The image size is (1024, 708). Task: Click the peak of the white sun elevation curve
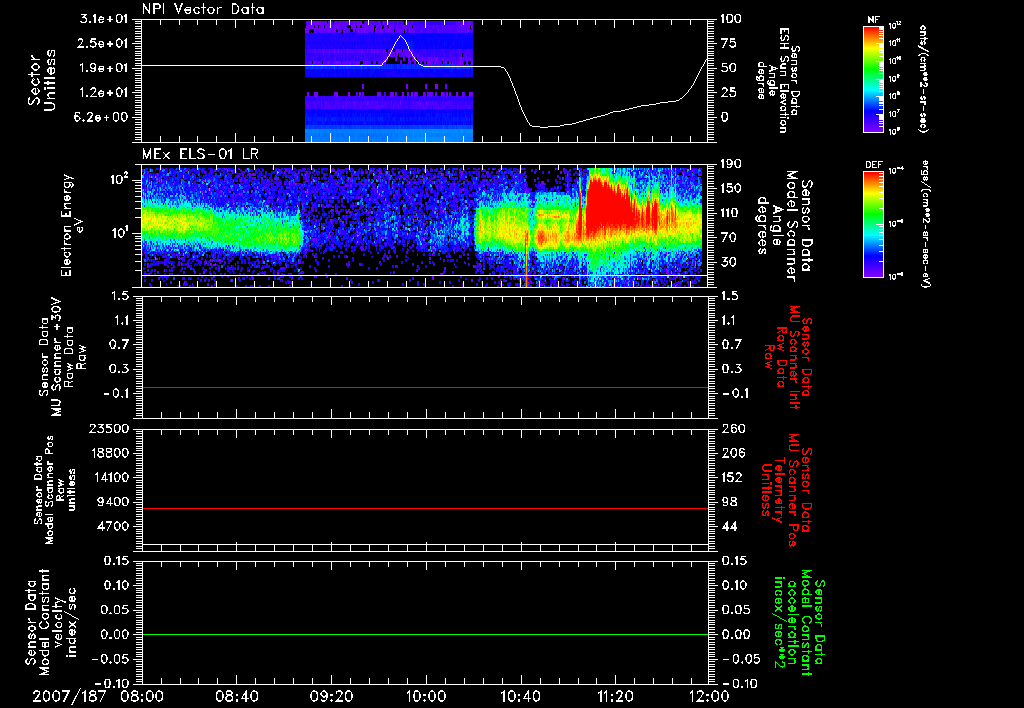pos(401,37)
